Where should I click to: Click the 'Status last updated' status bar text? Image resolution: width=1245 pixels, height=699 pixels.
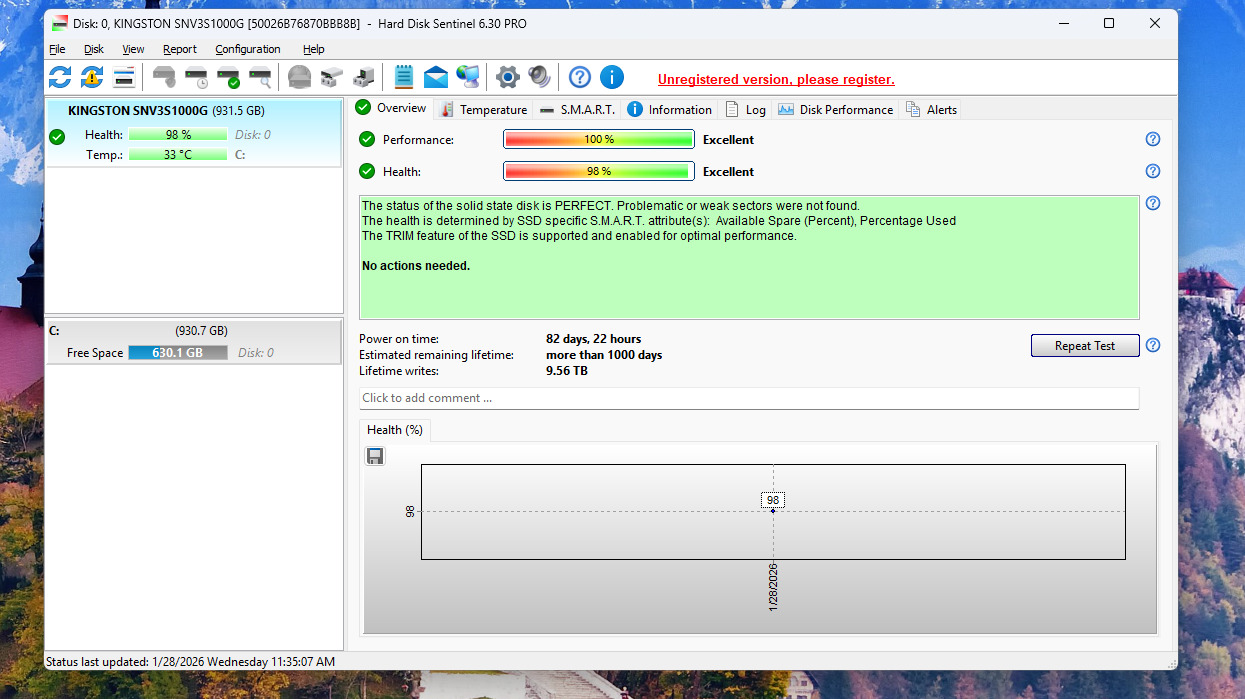tap(190, 662)
